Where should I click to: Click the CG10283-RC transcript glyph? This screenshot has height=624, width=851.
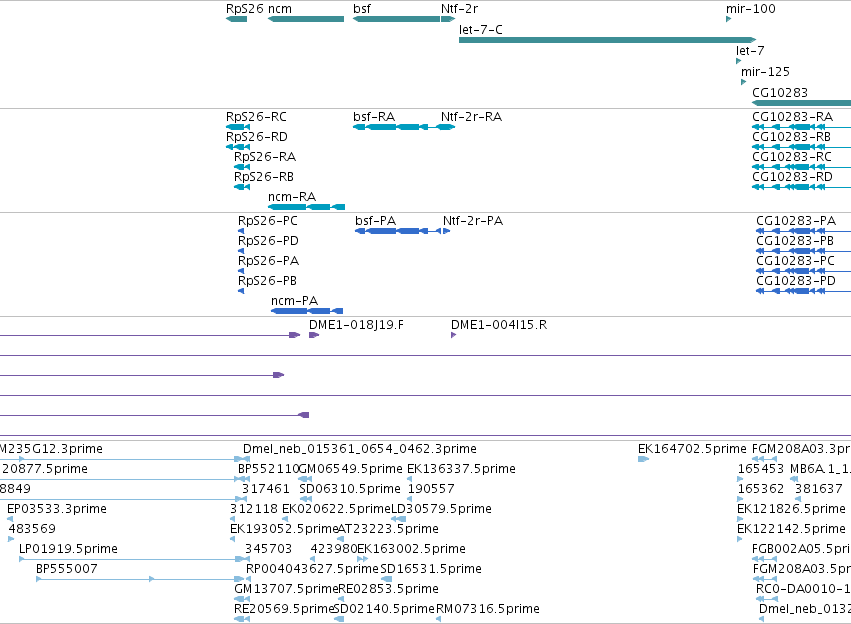click(x=802, y=167)
